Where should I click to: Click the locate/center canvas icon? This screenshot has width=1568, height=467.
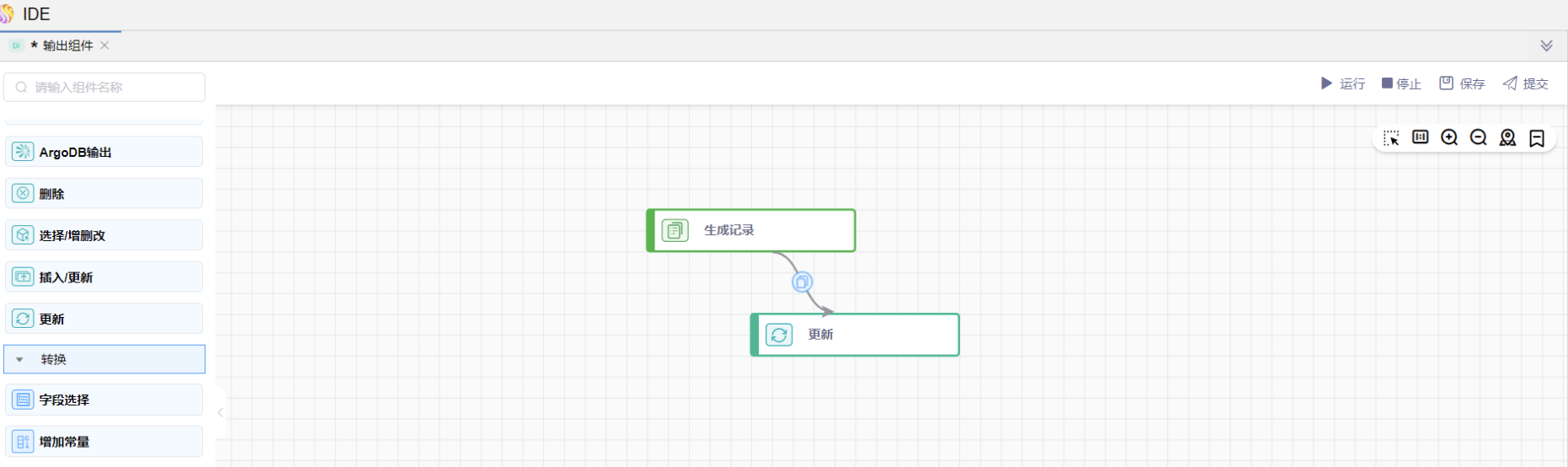click(1507, 137)
